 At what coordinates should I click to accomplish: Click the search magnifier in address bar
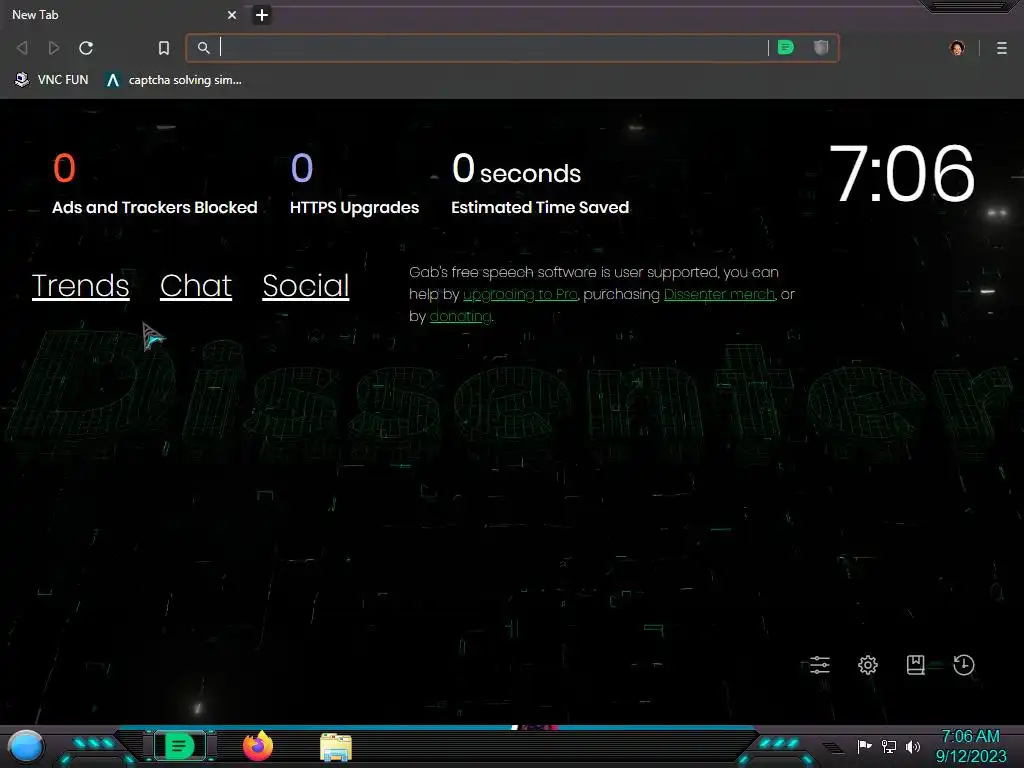(x=204, y=48)
